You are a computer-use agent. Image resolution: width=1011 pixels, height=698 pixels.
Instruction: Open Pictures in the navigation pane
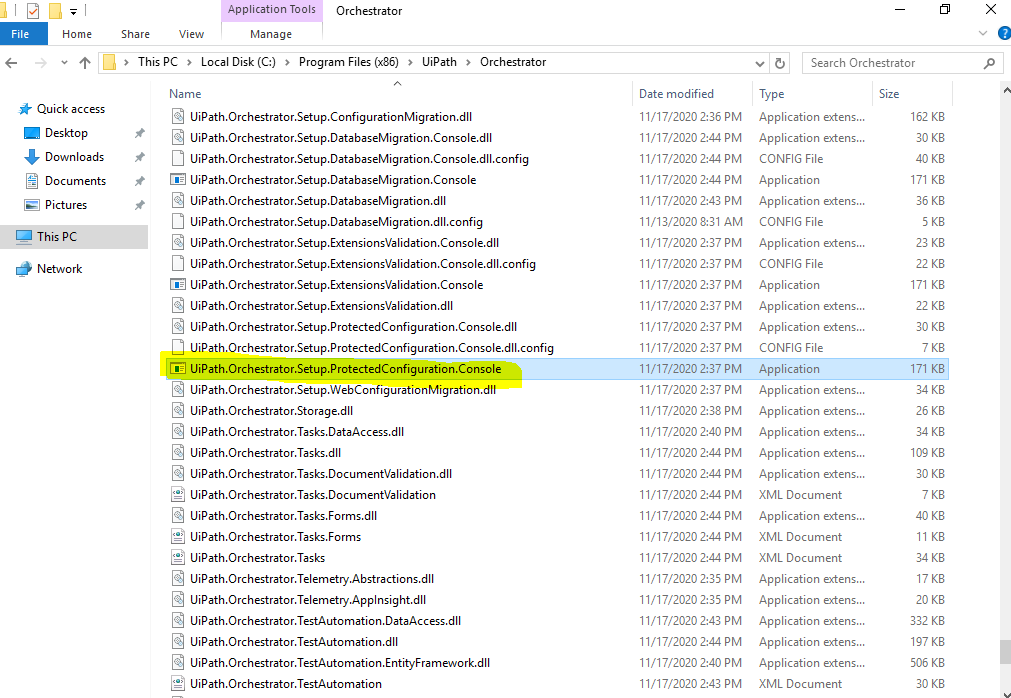pos(66,205)
